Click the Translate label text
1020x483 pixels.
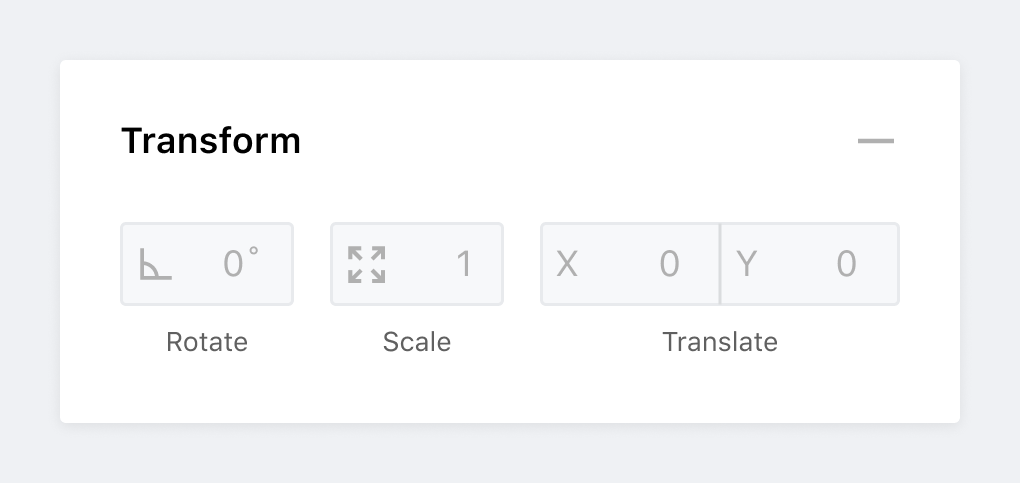pos(720,342)
